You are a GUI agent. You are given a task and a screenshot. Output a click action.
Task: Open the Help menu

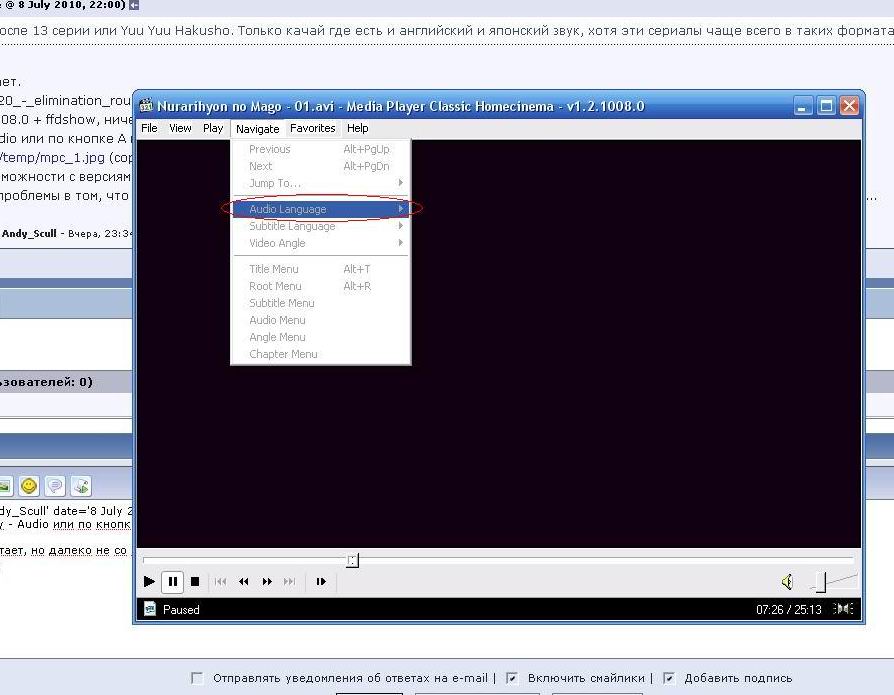click(357, 128)
